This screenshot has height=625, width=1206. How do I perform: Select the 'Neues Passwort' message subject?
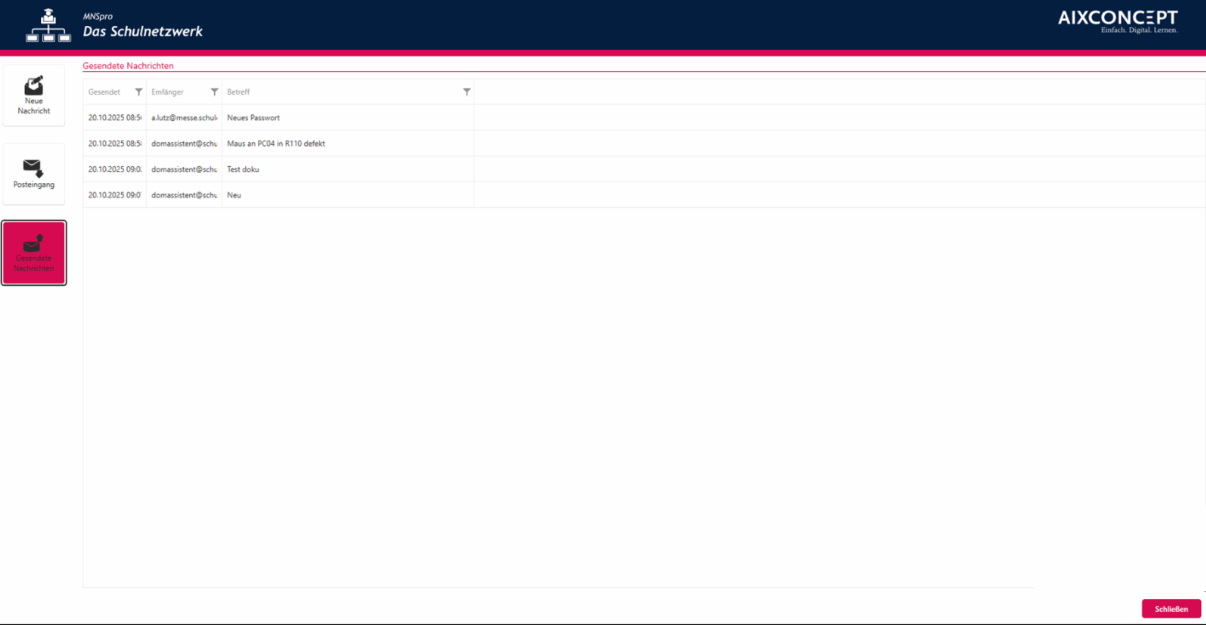[x=253, y=118]
